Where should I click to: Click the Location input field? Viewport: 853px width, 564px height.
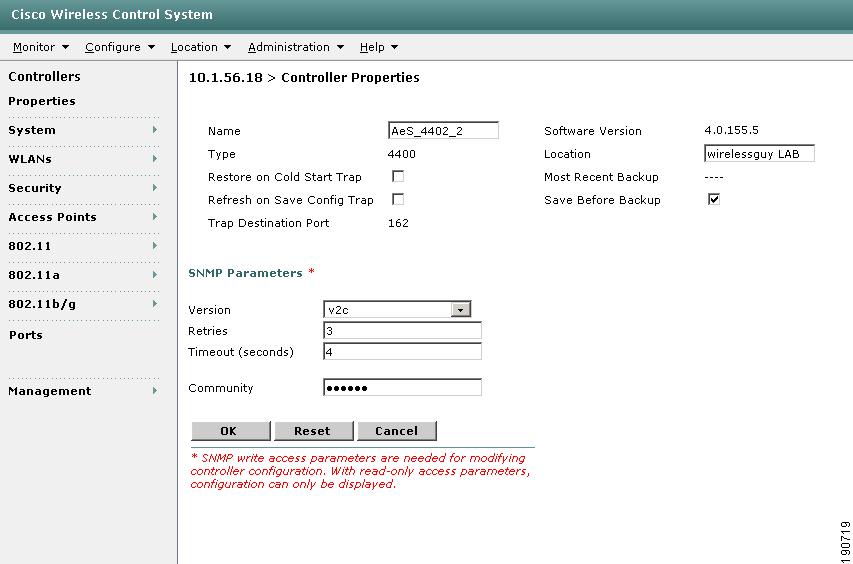coord(759,153)
